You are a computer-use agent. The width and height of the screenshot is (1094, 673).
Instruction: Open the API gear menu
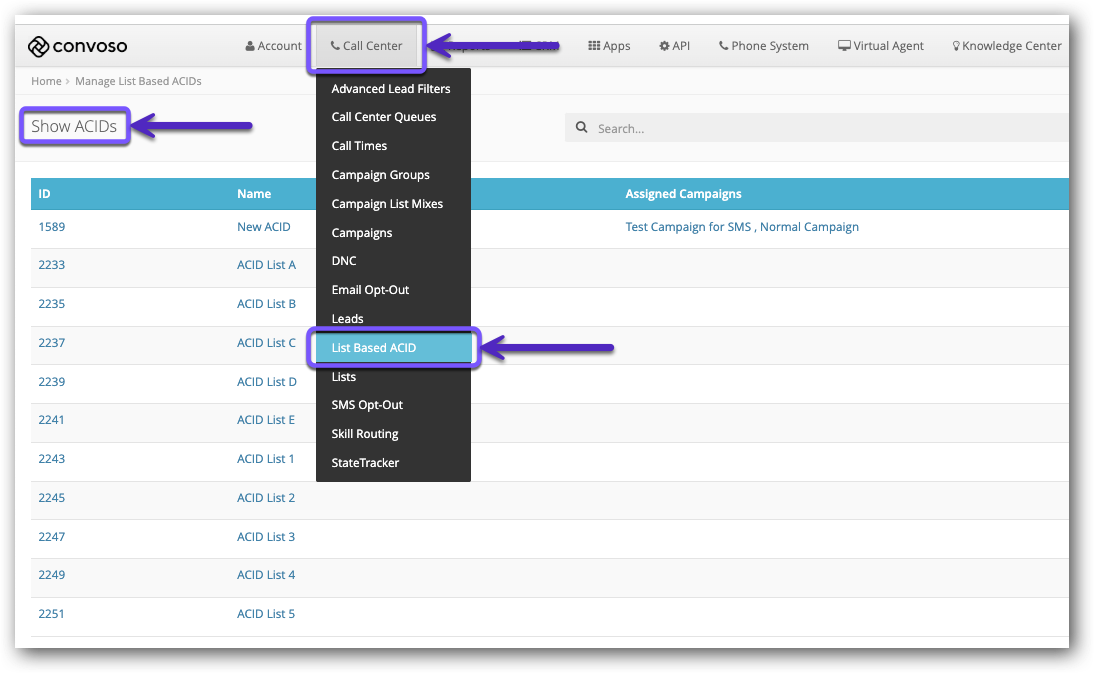(x=674, y=46)
